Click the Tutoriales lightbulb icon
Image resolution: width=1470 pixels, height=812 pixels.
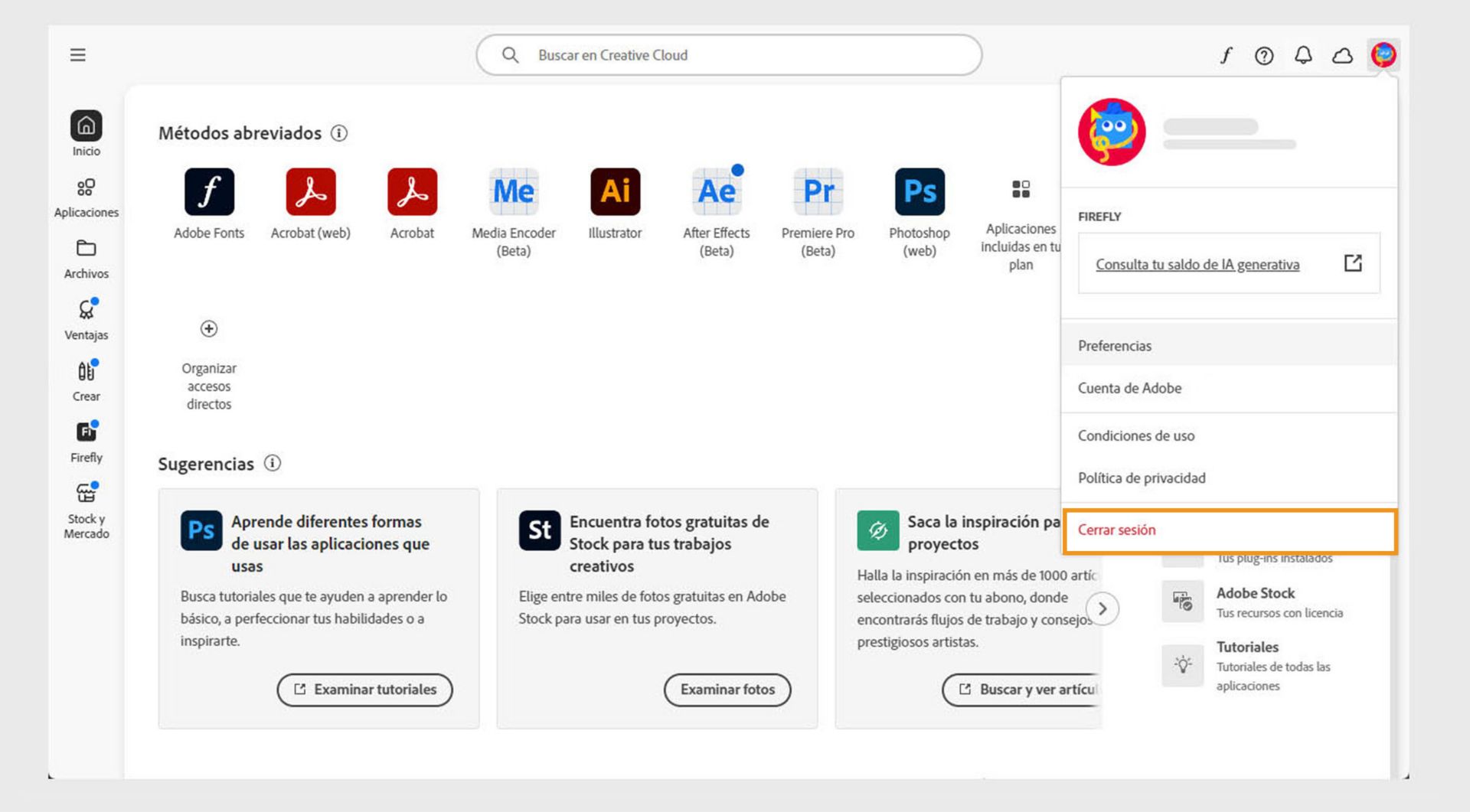tap(1182, 665)
